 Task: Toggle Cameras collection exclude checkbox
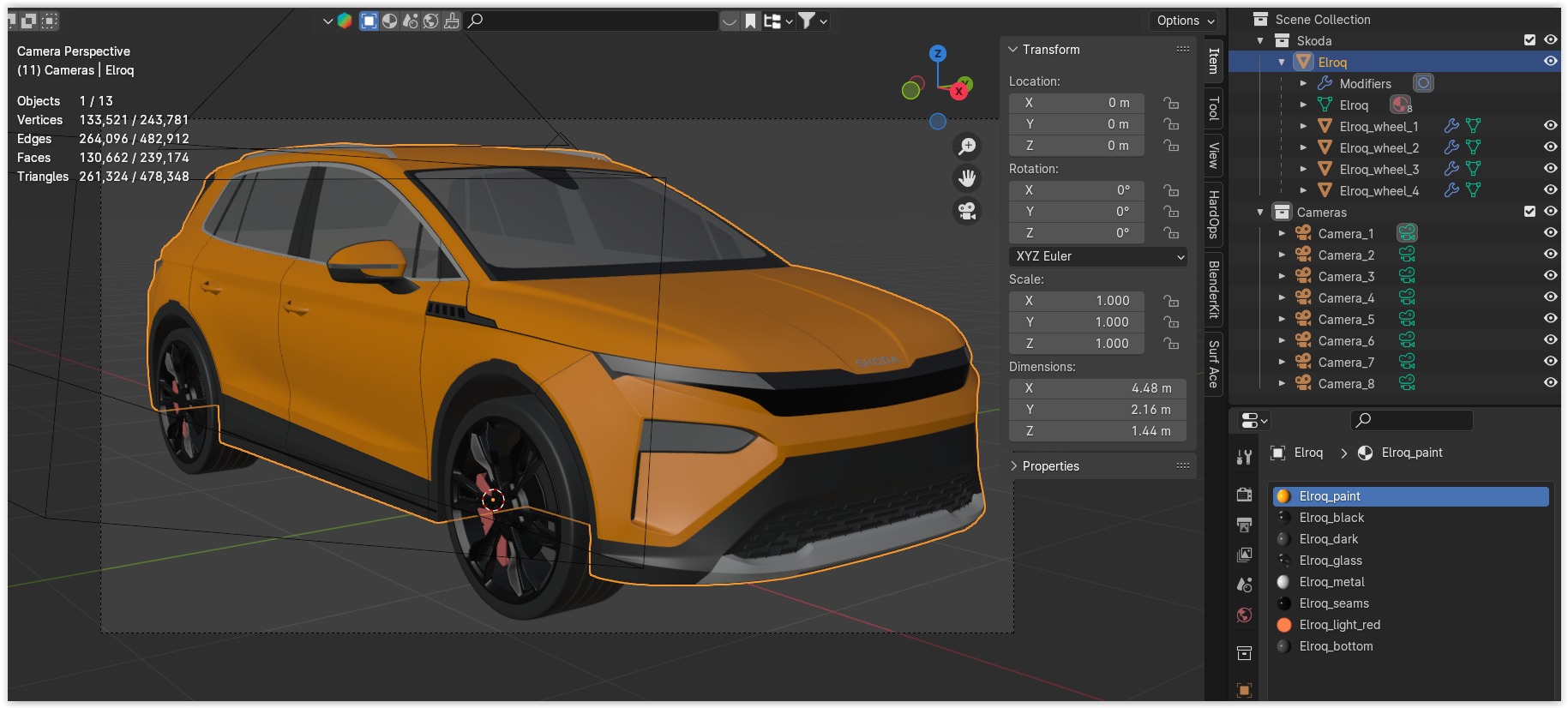pos(1529,212)
